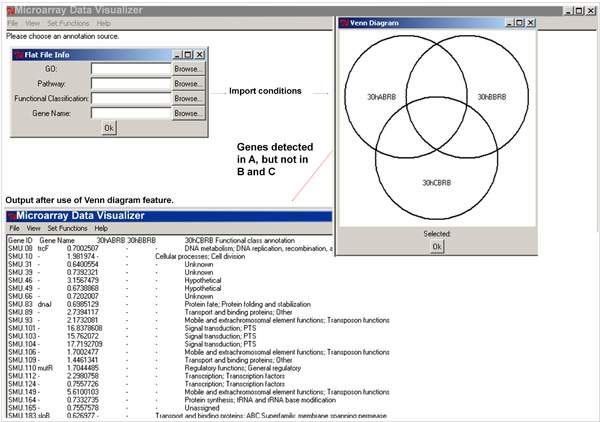The width and height of the screenshot is (600, 422).
Task: Click the Venn Diagram window title icon
Action: click(x=342, y=21)
